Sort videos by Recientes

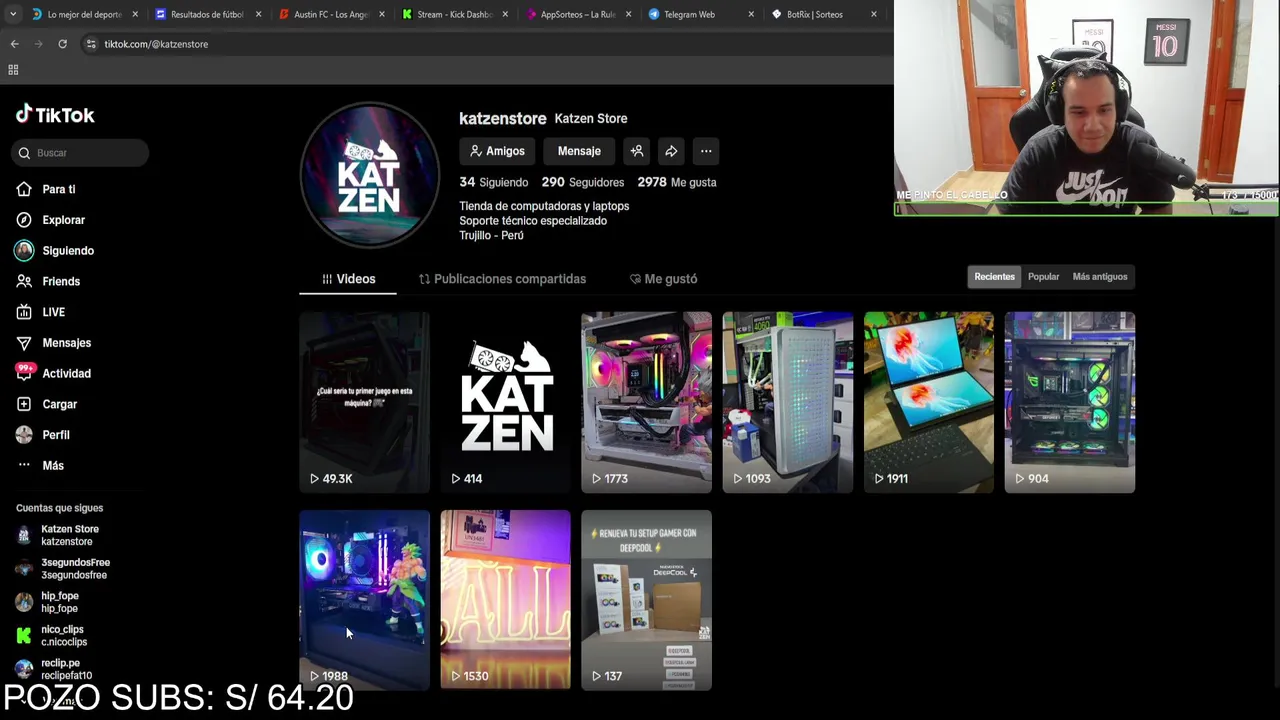[994, 277]
